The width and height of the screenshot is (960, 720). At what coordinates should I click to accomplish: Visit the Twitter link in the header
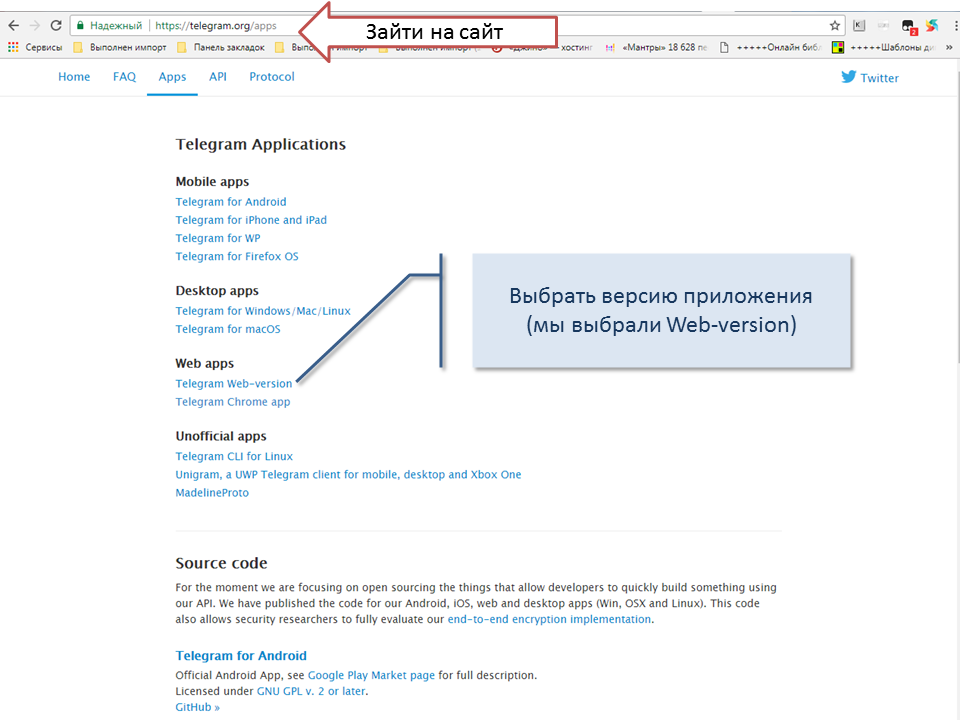coord(870,78)
